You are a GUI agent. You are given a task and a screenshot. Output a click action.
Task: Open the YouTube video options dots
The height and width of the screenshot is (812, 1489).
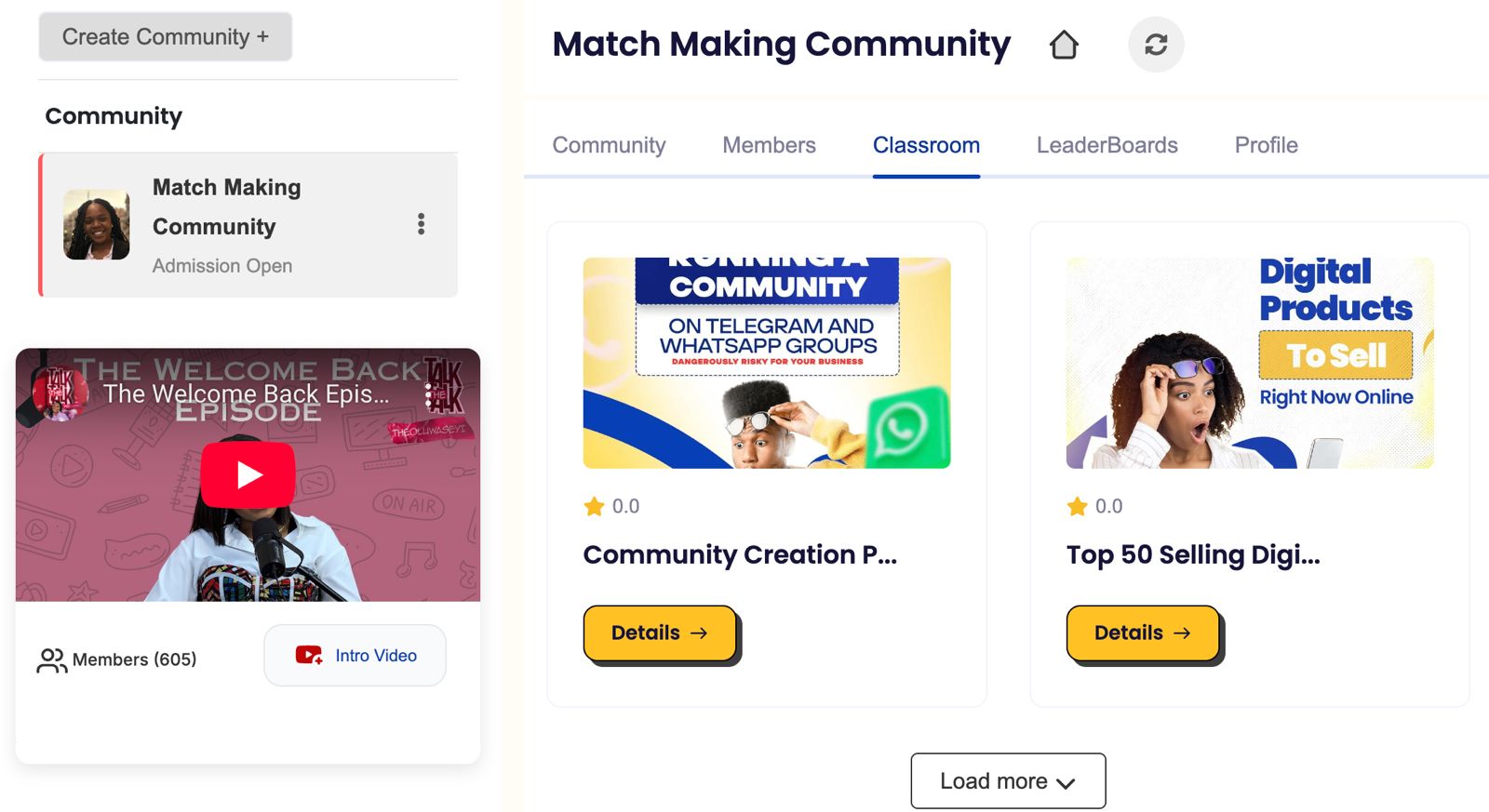429,395
